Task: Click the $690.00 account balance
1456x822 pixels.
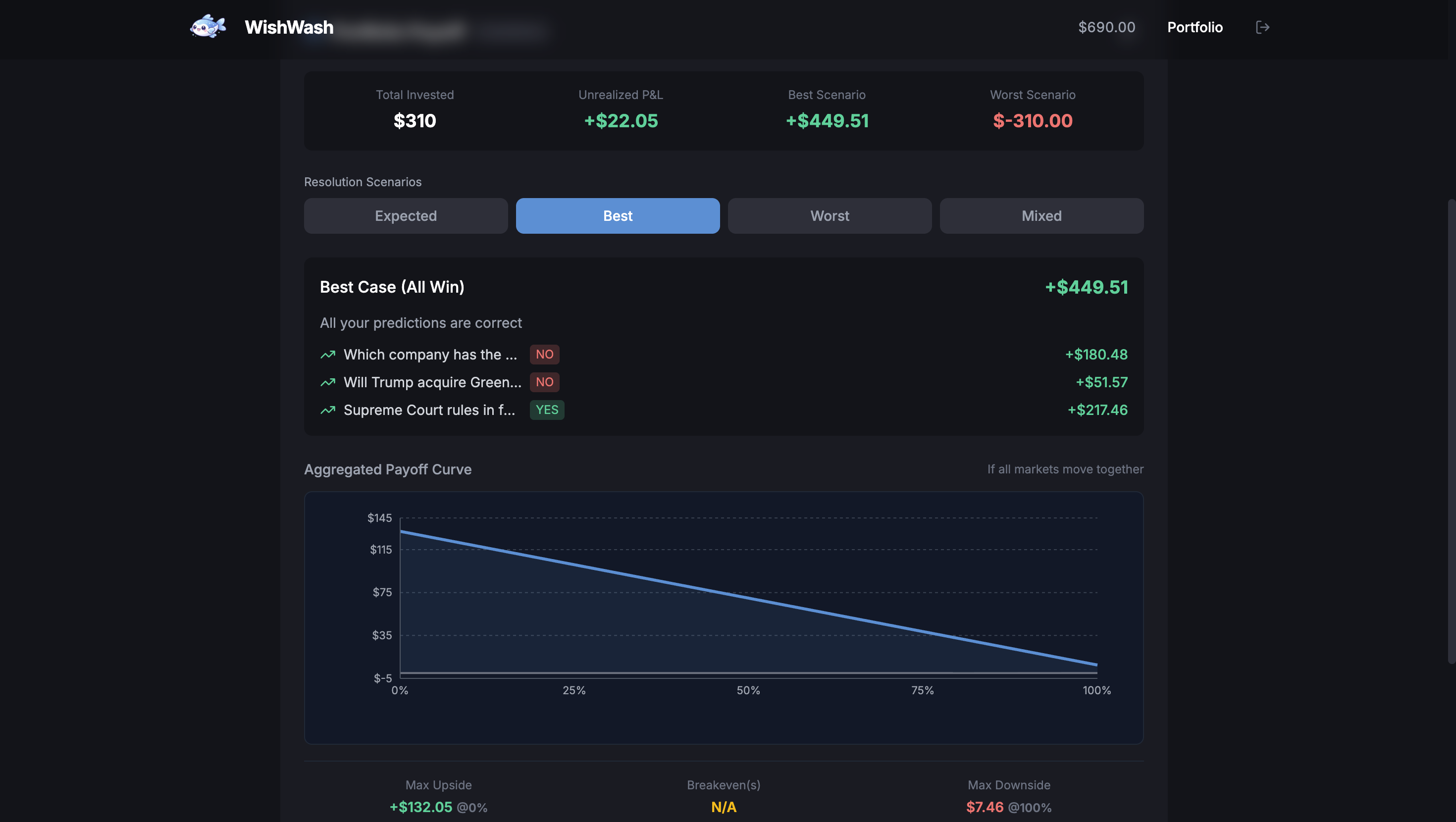Action: point(1106,27)
